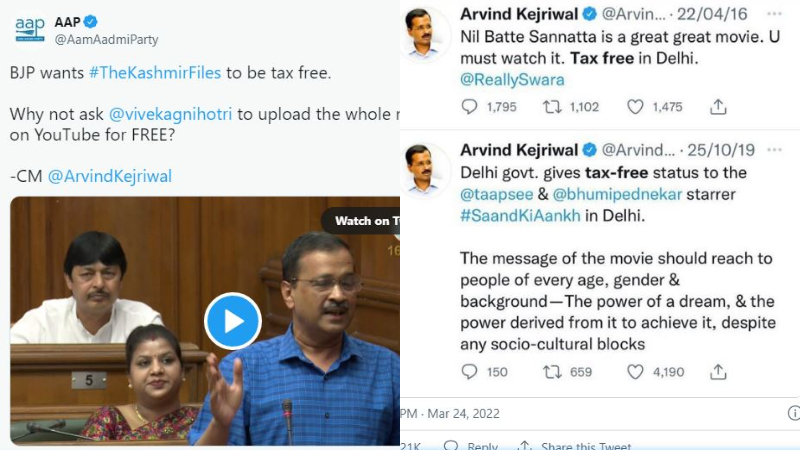Open the #SaandKiAankh hashtag

(520, 216)
